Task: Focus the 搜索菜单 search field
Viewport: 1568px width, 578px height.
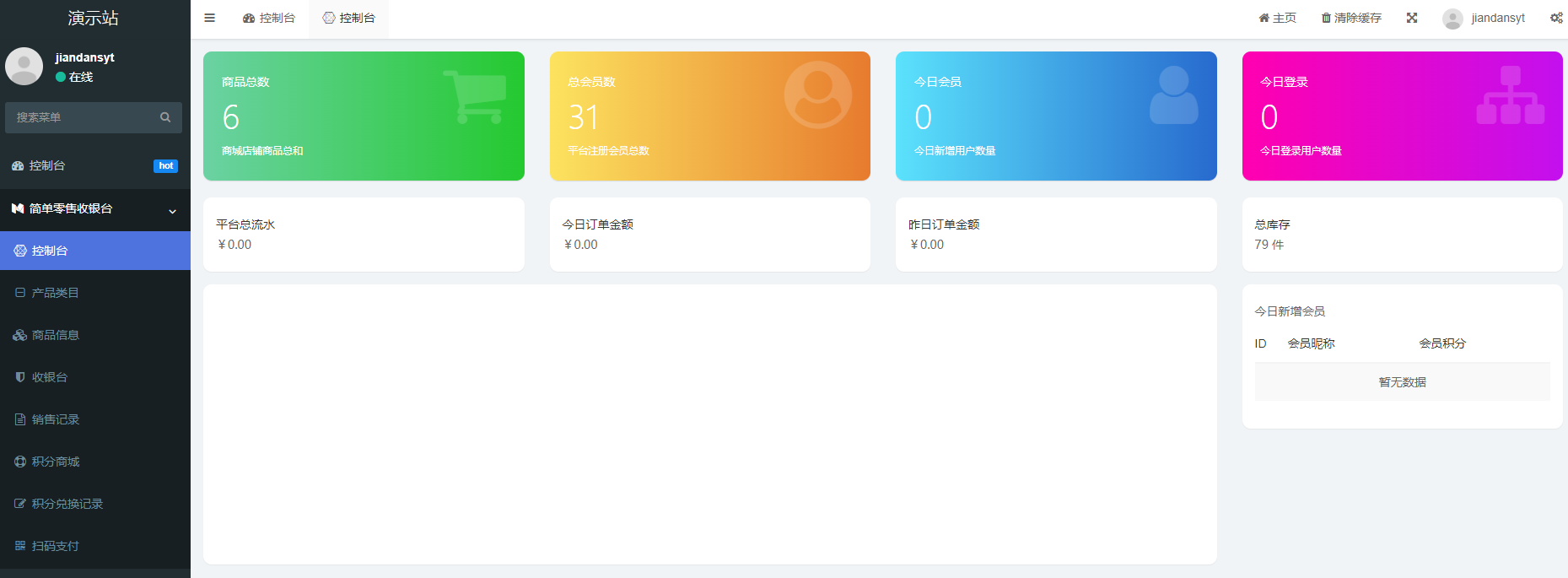Action: [94, 117]
